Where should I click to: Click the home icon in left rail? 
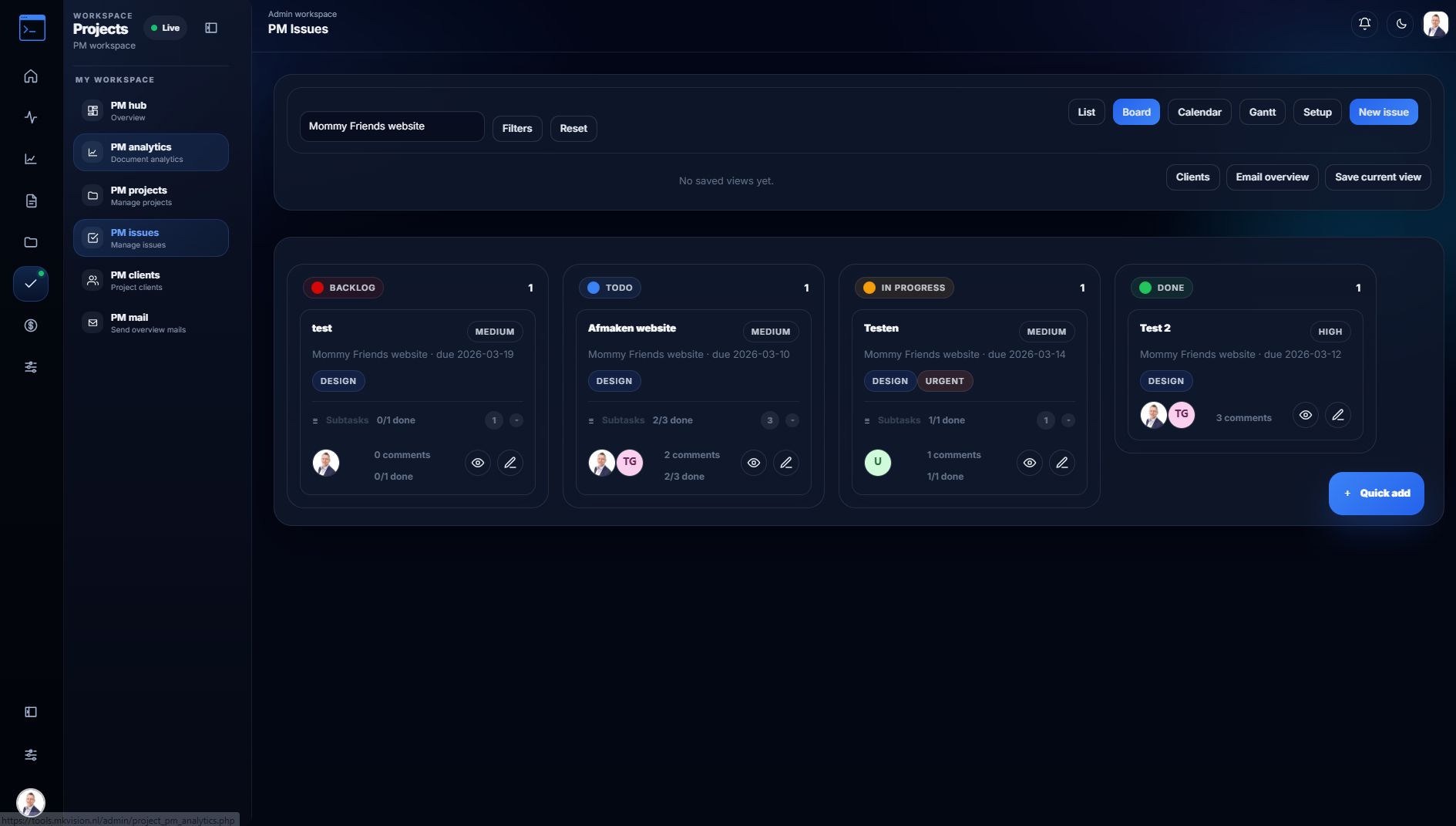coord(31,76)
